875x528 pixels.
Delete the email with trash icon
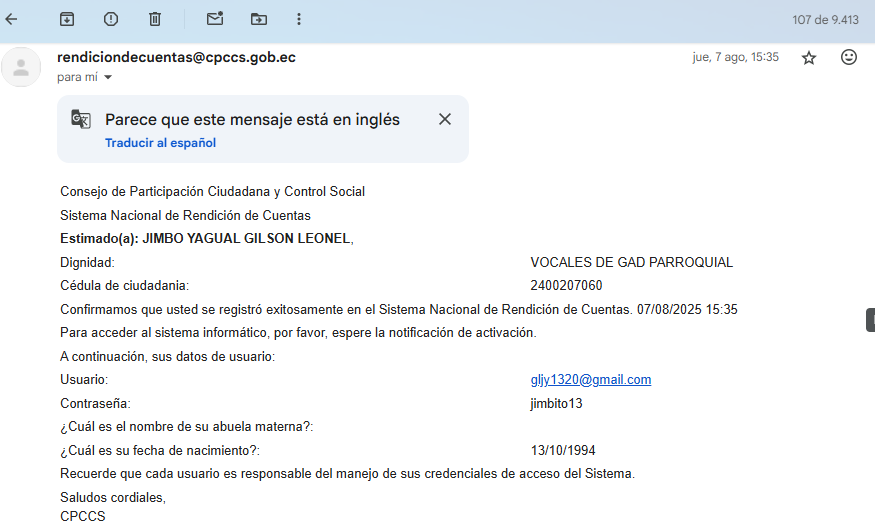[155, 19]
